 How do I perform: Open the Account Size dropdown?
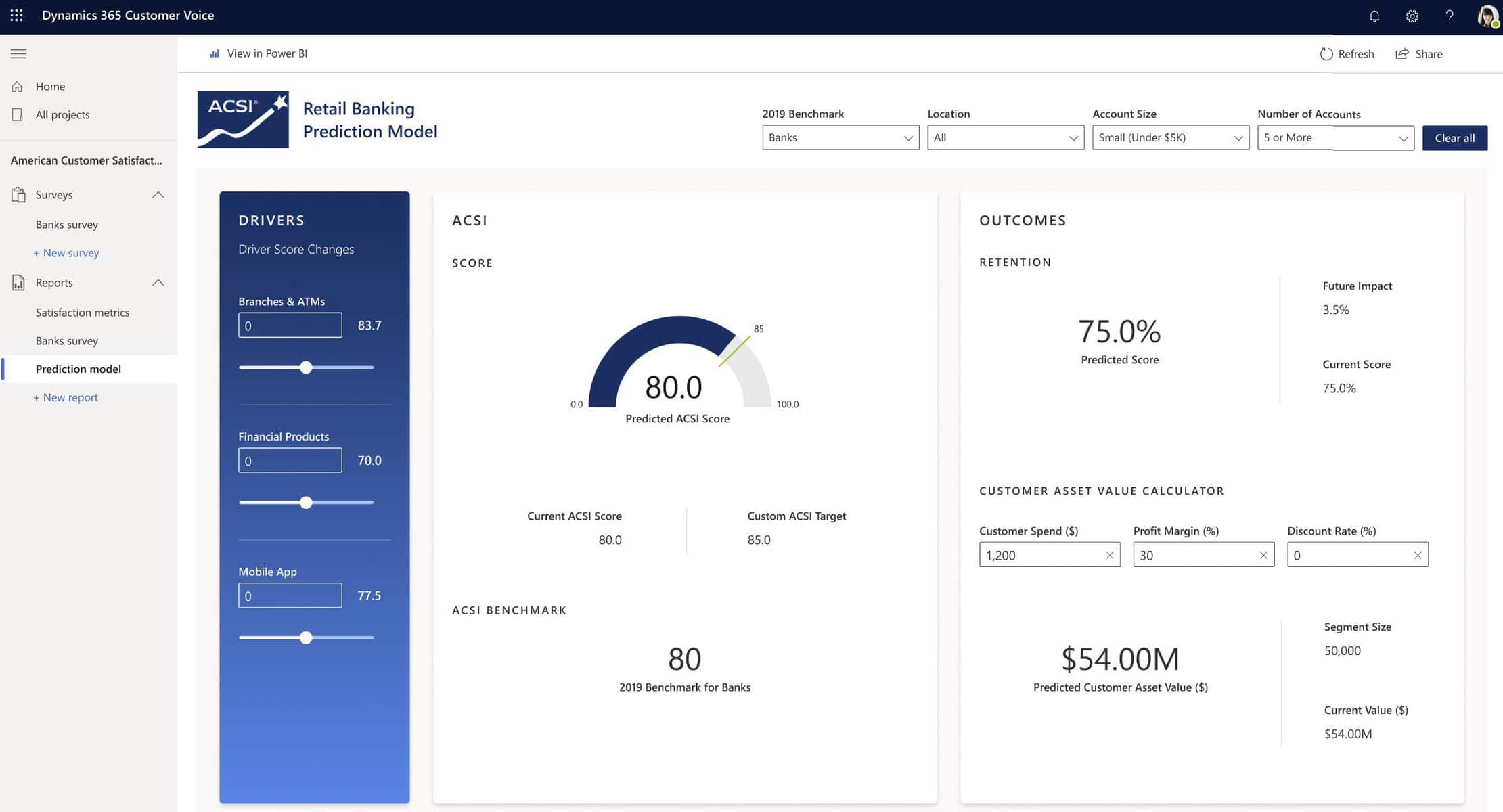point(1171,137)
